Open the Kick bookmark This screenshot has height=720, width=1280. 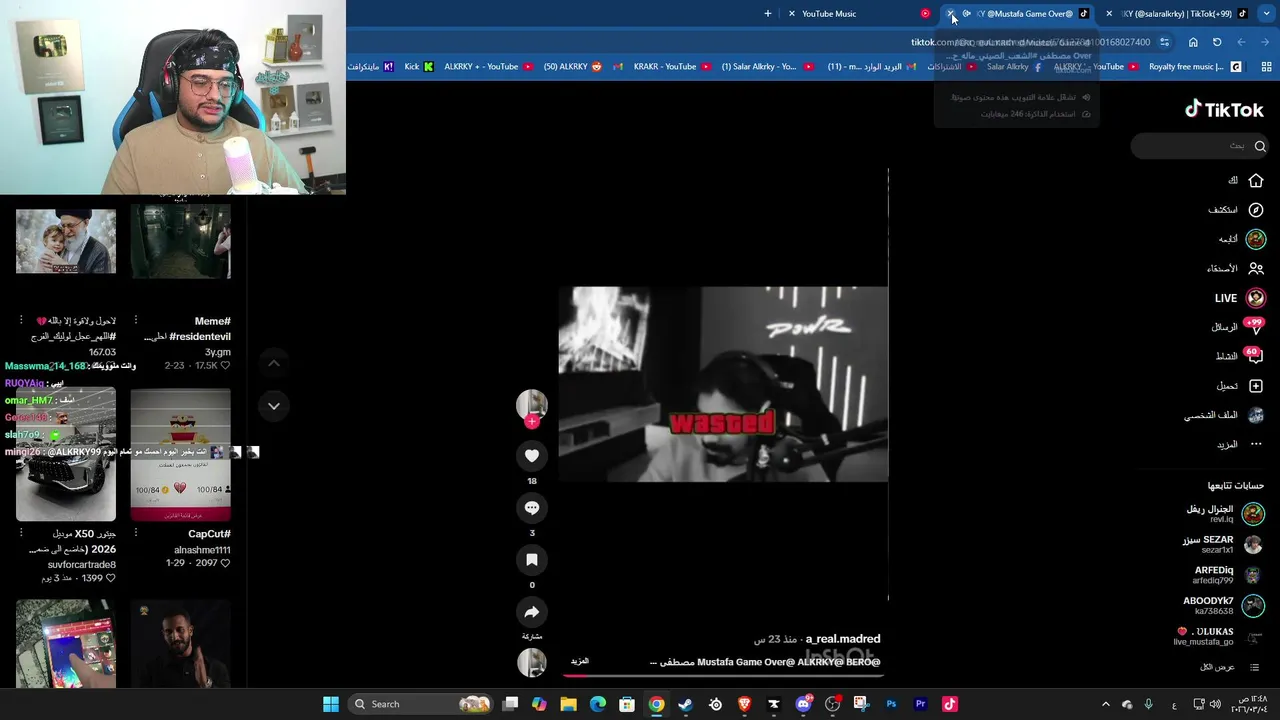[x=419, y=67]
